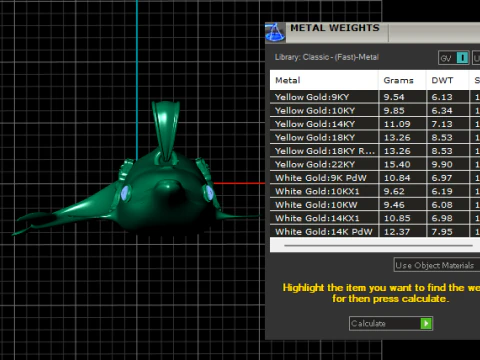Select the White Gold:14K PdW row
Image resolution: width=480 pixels, height=360 pixels.
(x=375, y=231)
